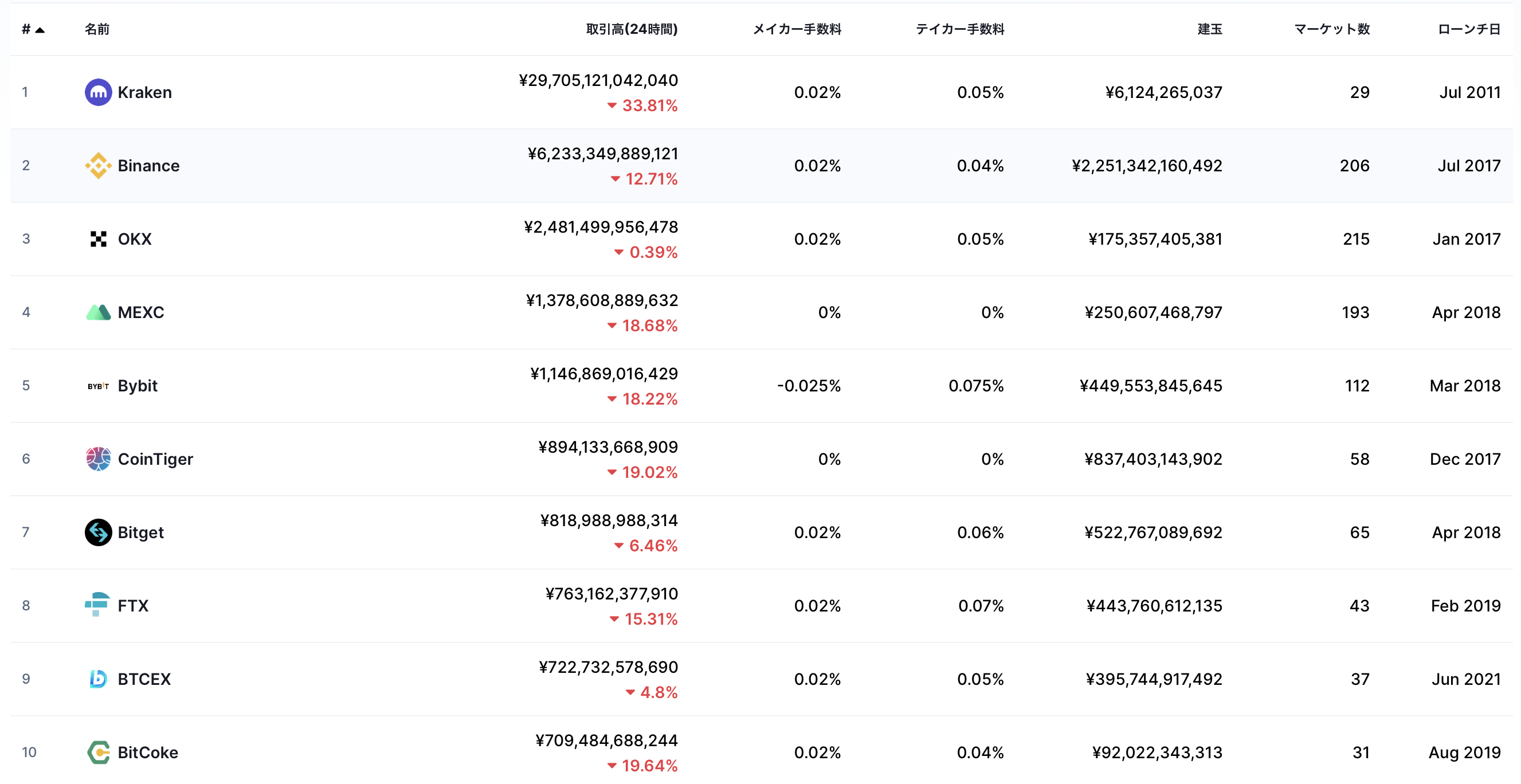Toggle the # rank sort arrow

pos(40,30)
